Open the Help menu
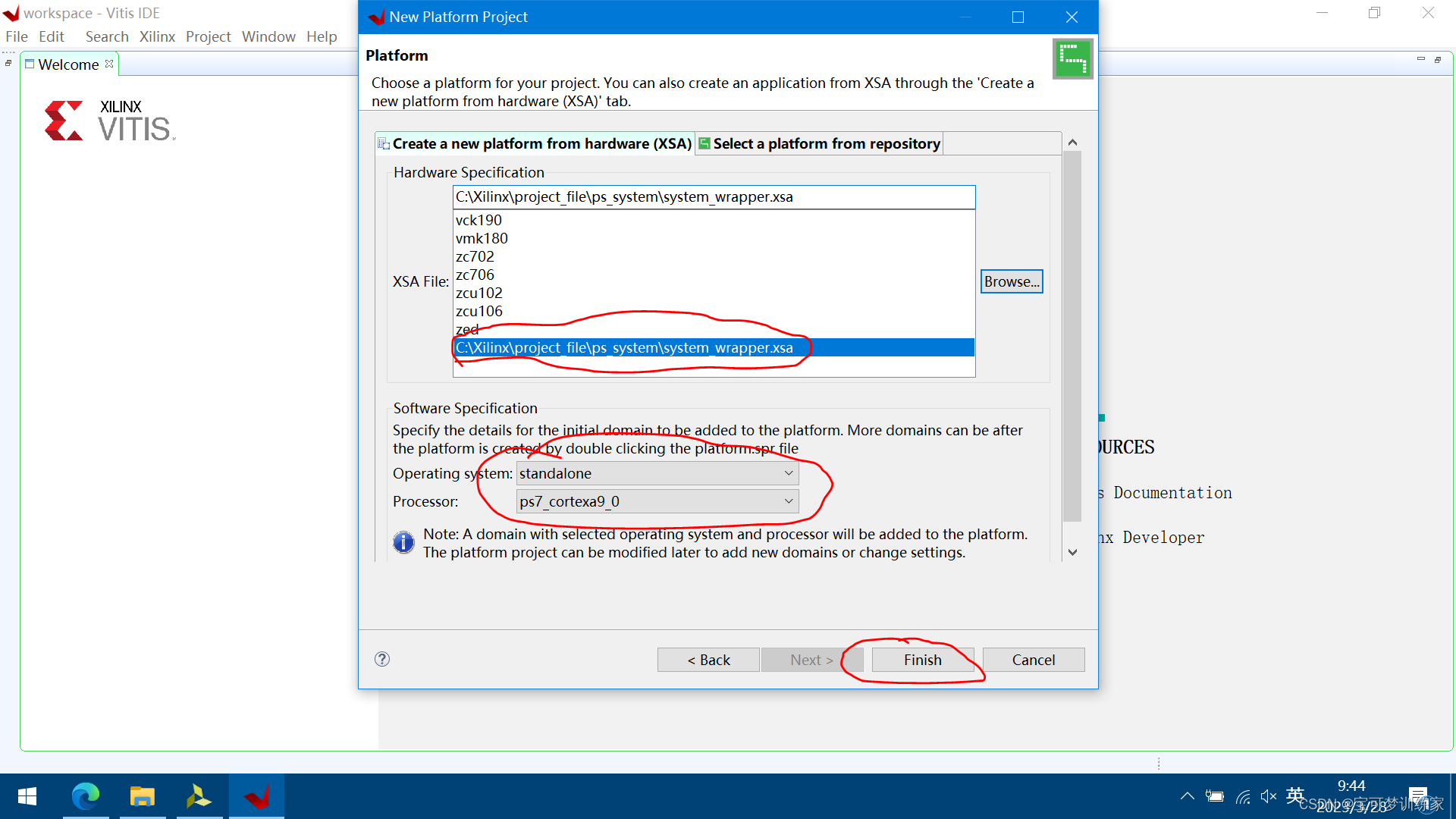Viewport: 1456px width, 819px height. pyautogui.click(x=322, y=36)
